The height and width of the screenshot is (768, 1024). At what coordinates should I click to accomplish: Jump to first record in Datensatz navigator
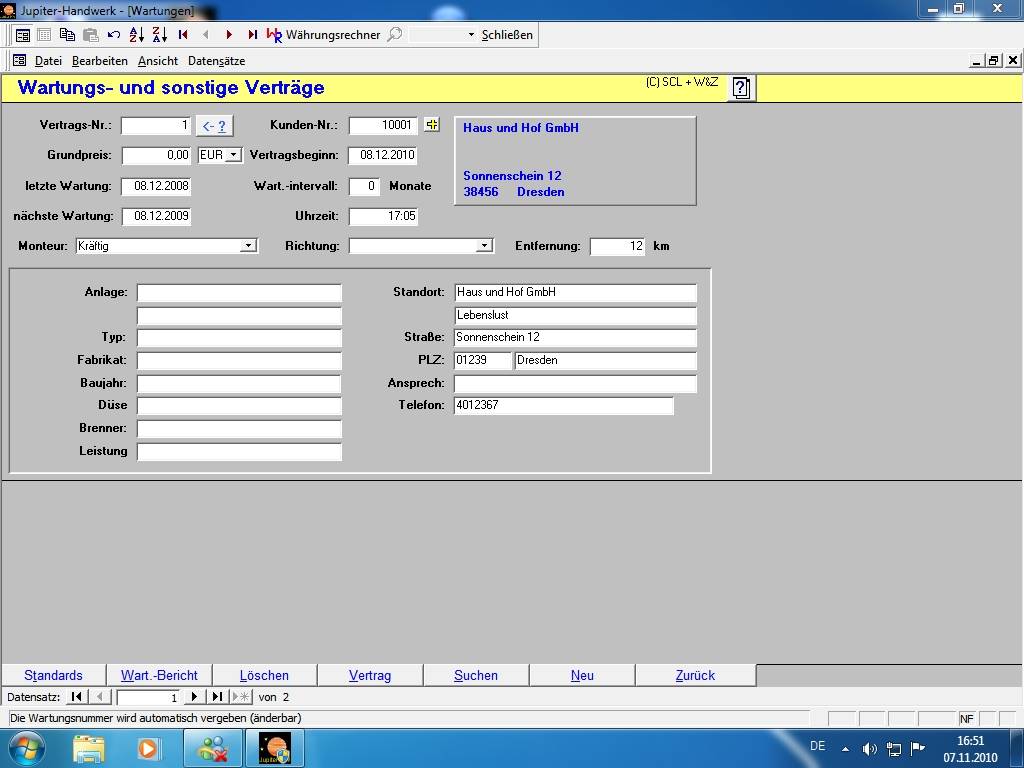tap(77, 697)
